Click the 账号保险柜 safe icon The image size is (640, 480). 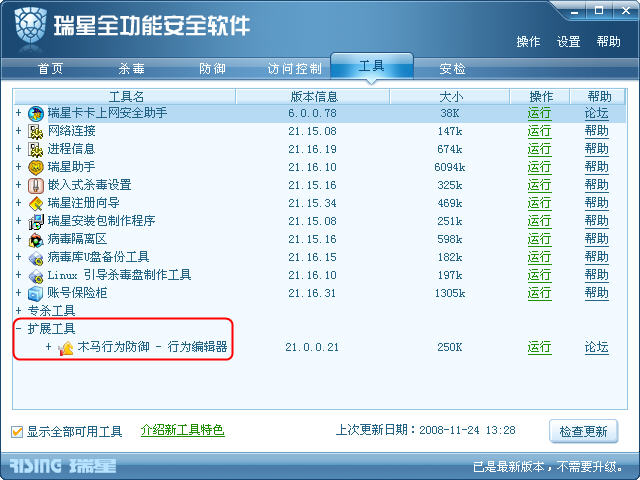(x=36, y=293)
